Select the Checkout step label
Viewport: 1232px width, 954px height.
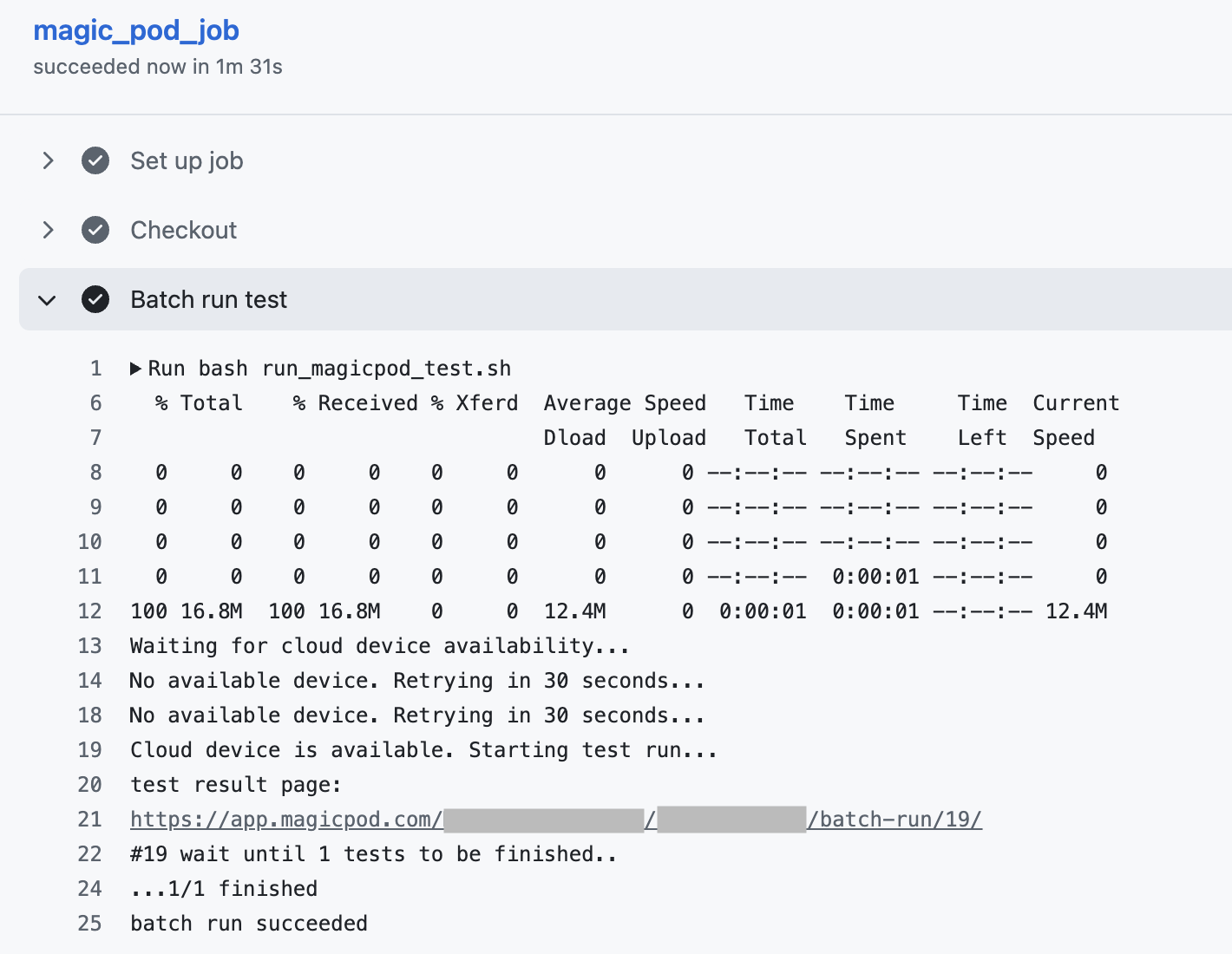point(183,230)
